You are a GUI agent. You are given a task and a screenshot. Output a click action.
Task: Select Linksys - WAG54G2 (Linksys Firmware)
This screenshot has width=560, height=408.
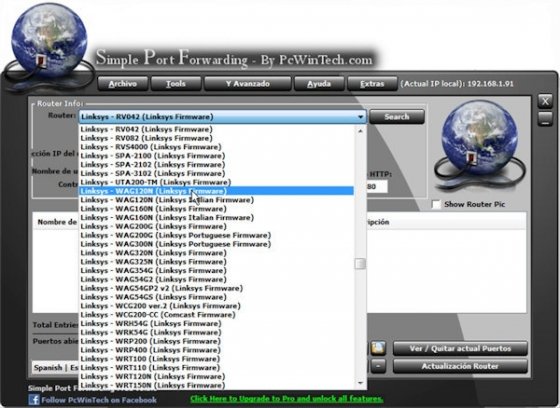216,279
